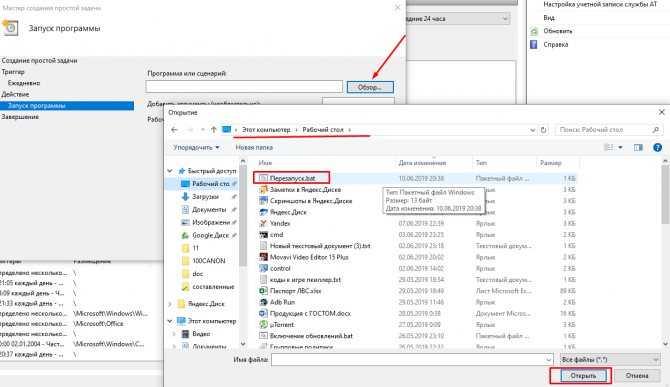670x387 pixels.
Task: Click Новая папка in the dialog toolbar
Action: [x=254, y=147]
